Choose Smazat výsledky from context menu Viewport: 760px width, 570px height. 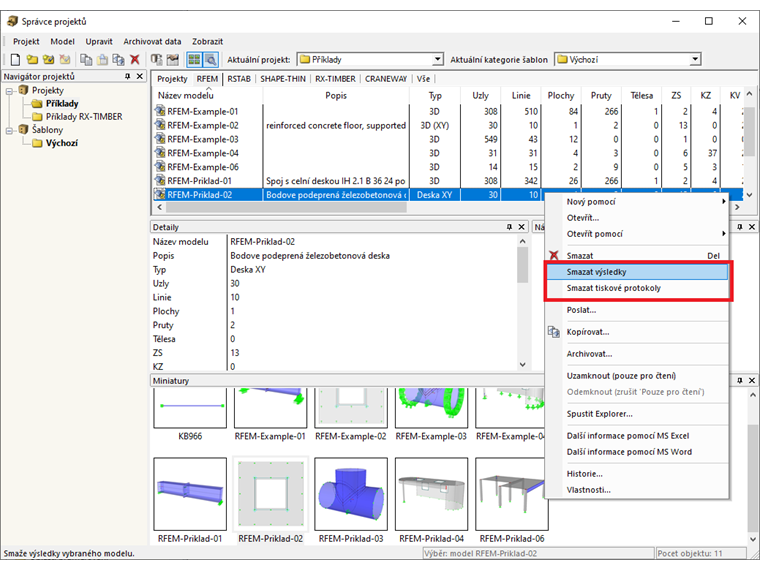(x=637, y=272)
